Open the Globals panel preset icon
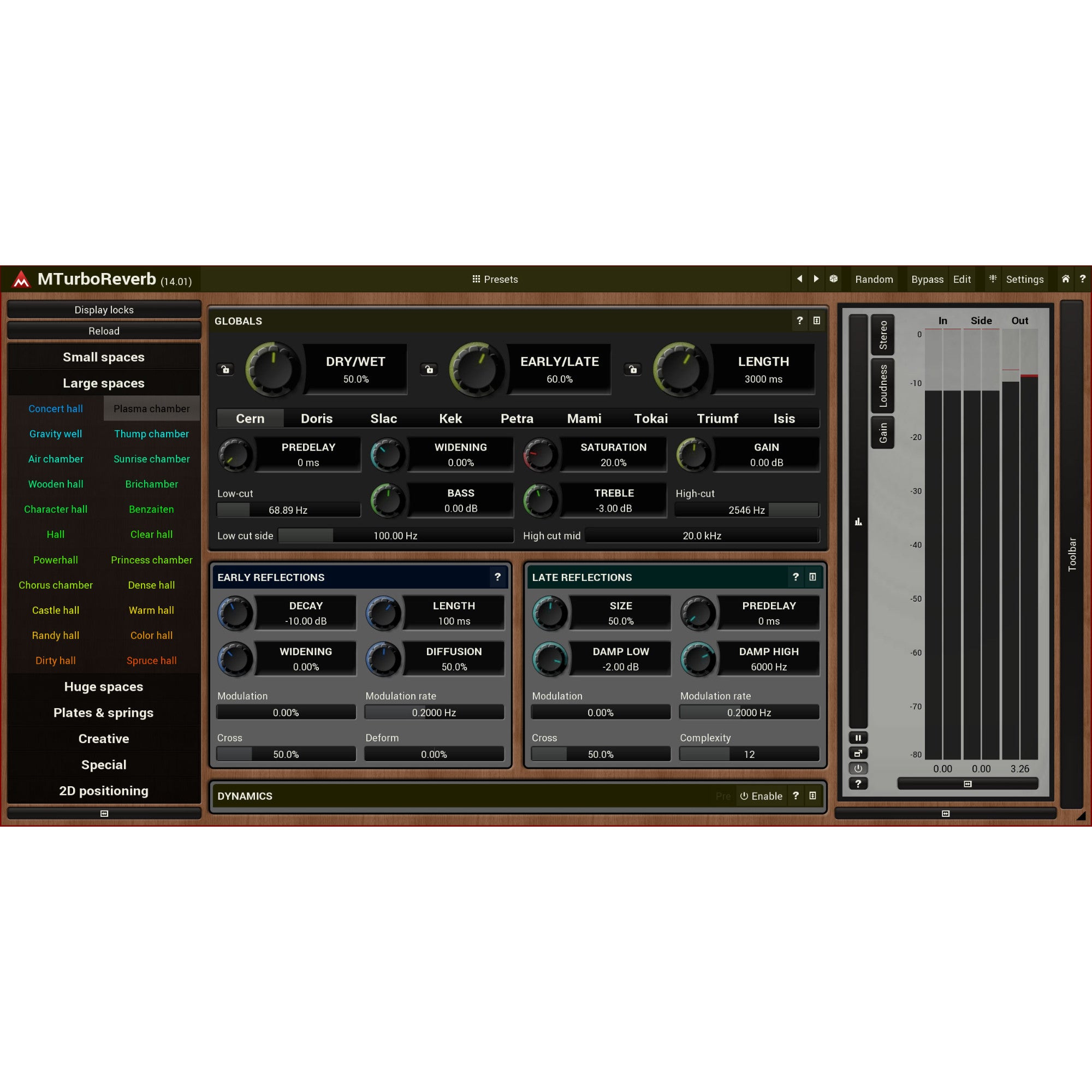 [817, 321]
